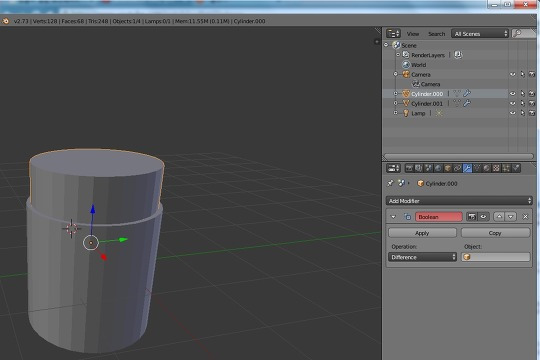Open the Physics properties tab
Image resolution: width=540 pixels, height=360 pixels.
(516, 168)
